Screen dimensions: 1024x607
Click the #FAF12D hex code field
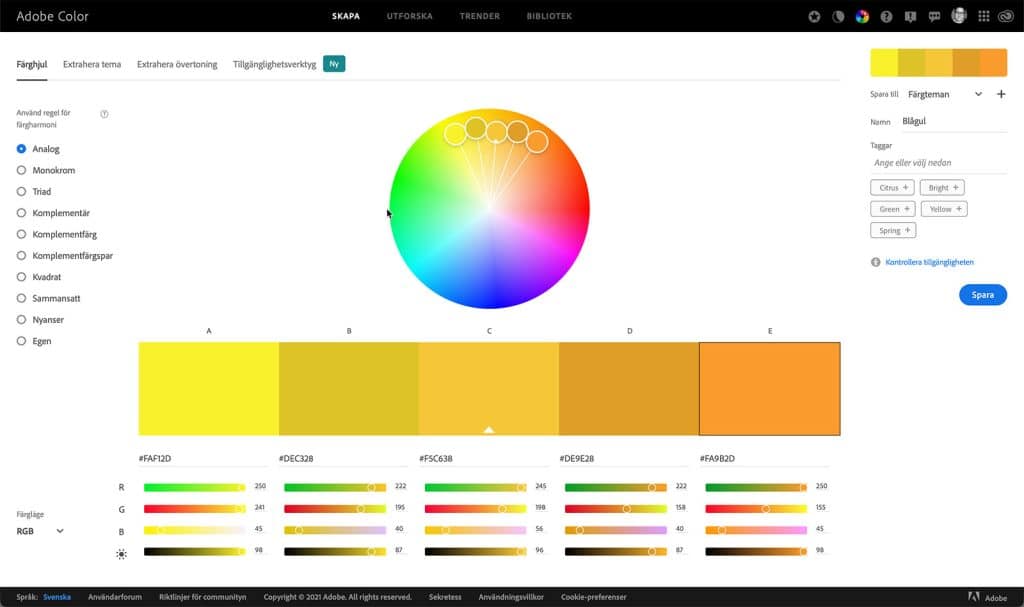coord(202,459)
